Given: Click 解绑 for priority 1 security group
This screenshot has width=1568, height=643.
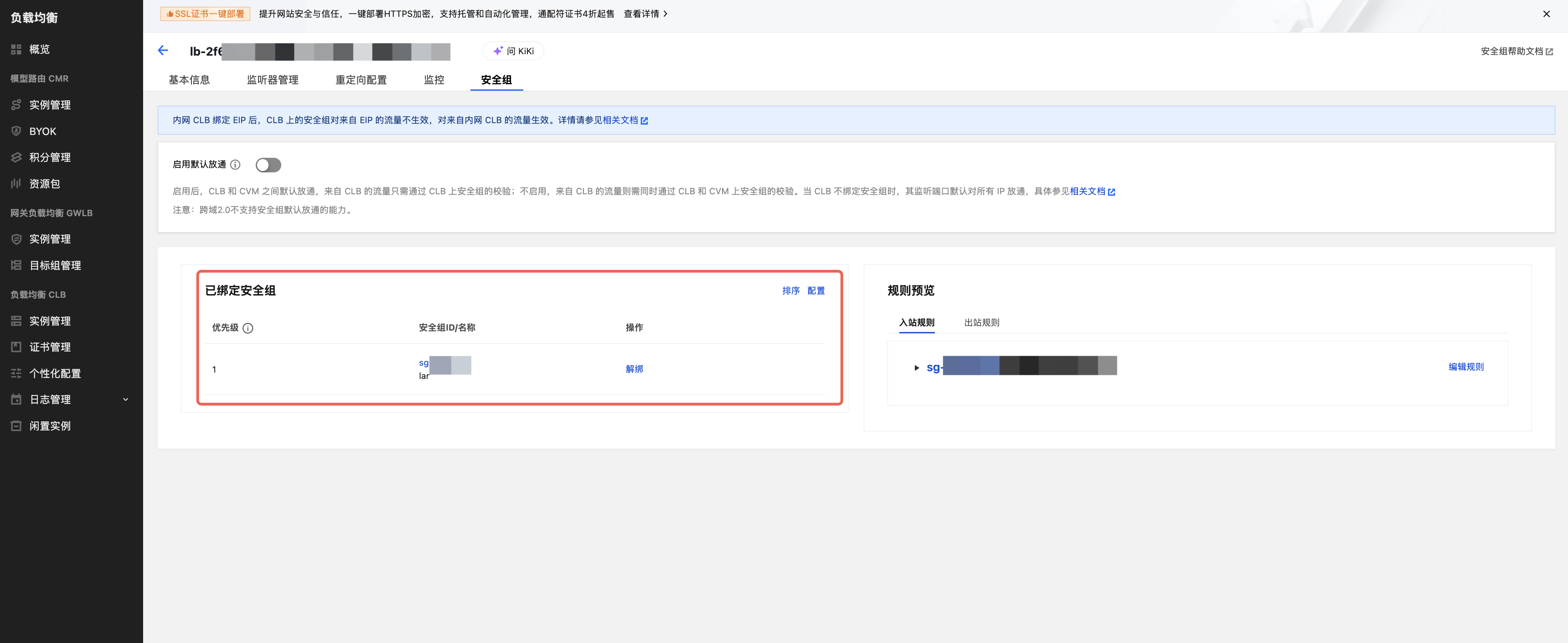Looking at the screenshot, I should (x=634, y=369).
